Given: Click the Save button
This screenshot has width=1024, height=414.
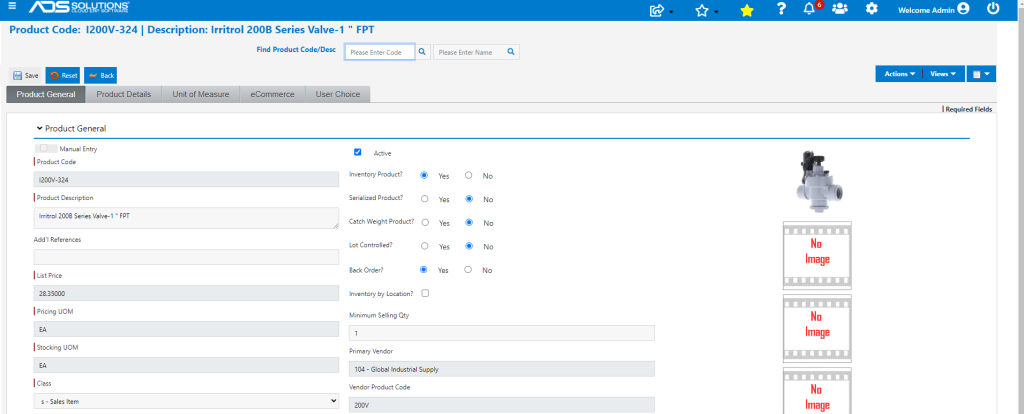Looking at the screenshot, I should tap(25, 76).
